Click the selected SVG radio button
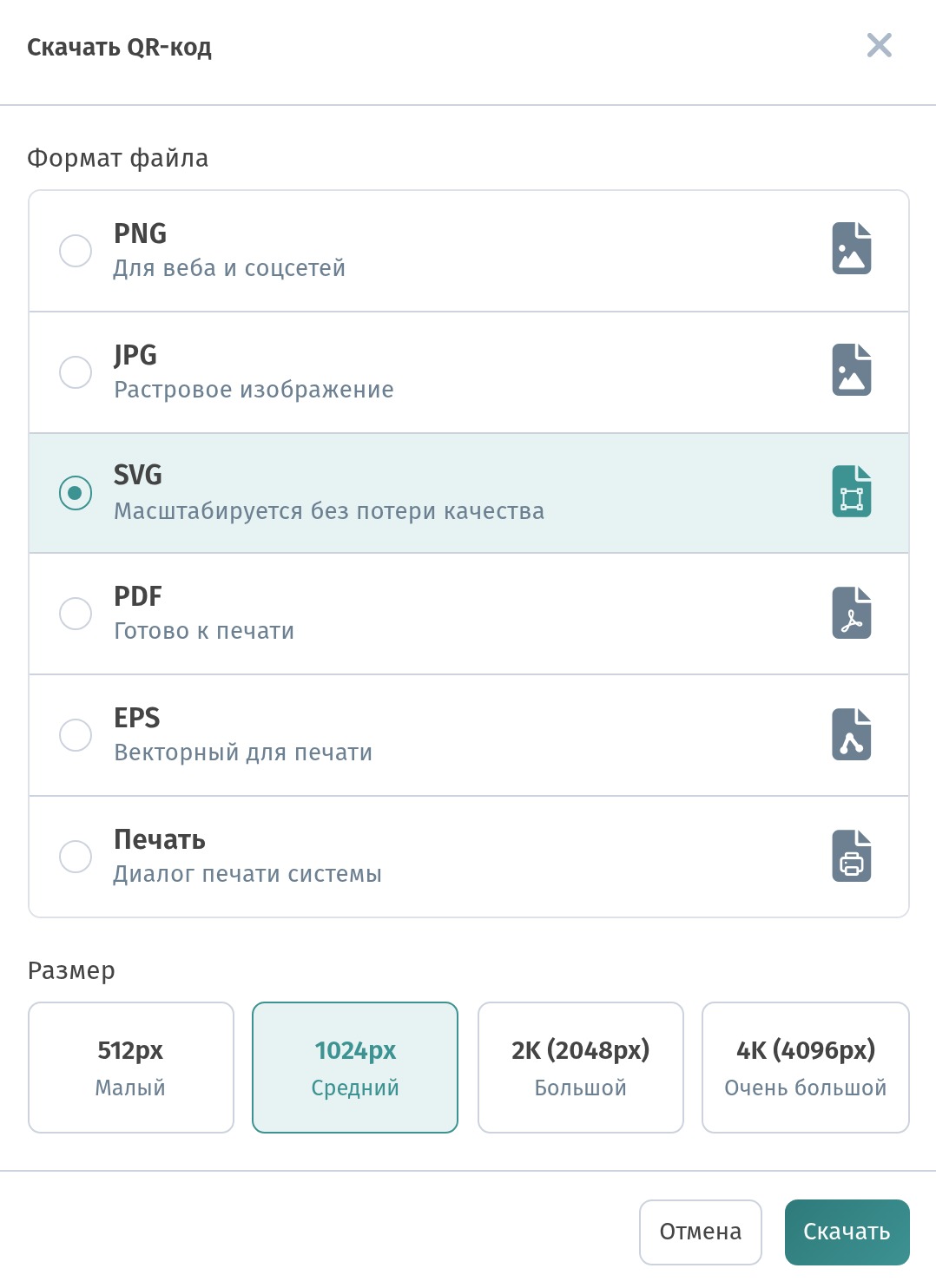936x1288 pixels. [76, 493]
